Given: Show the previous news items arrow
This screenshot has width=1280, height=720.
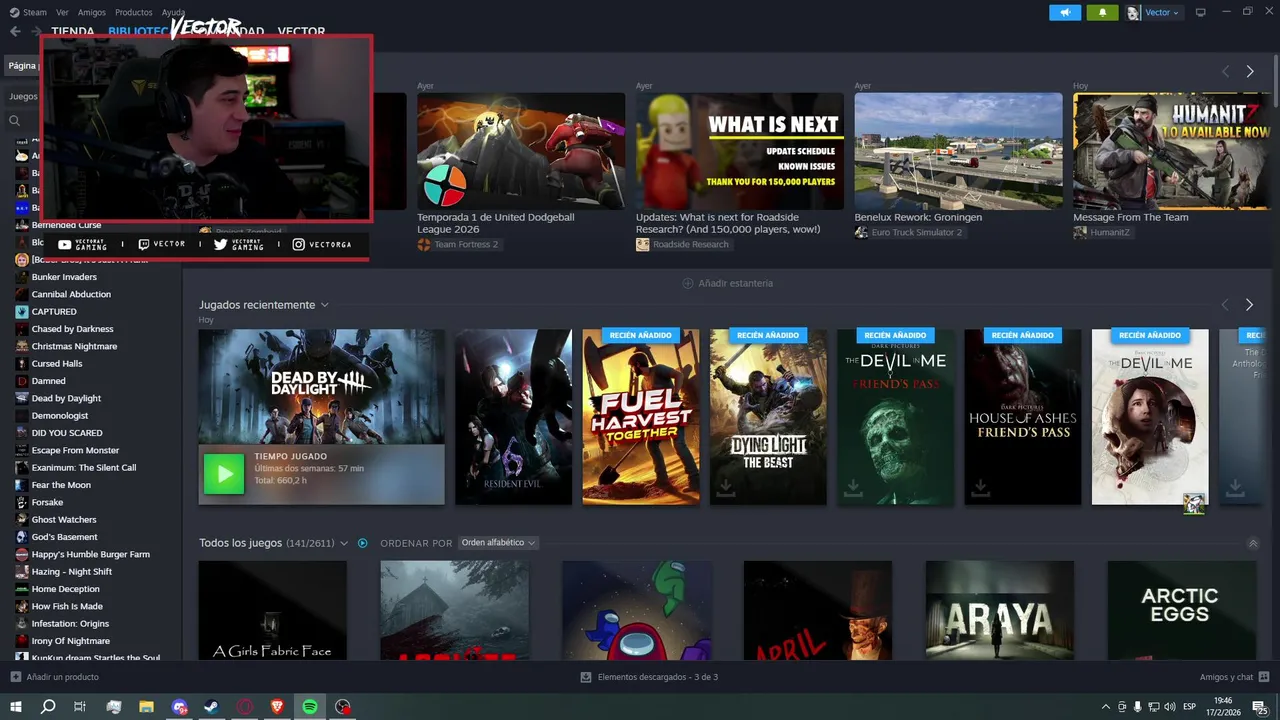Looking at the screenshot, I should pos(1225,72).
